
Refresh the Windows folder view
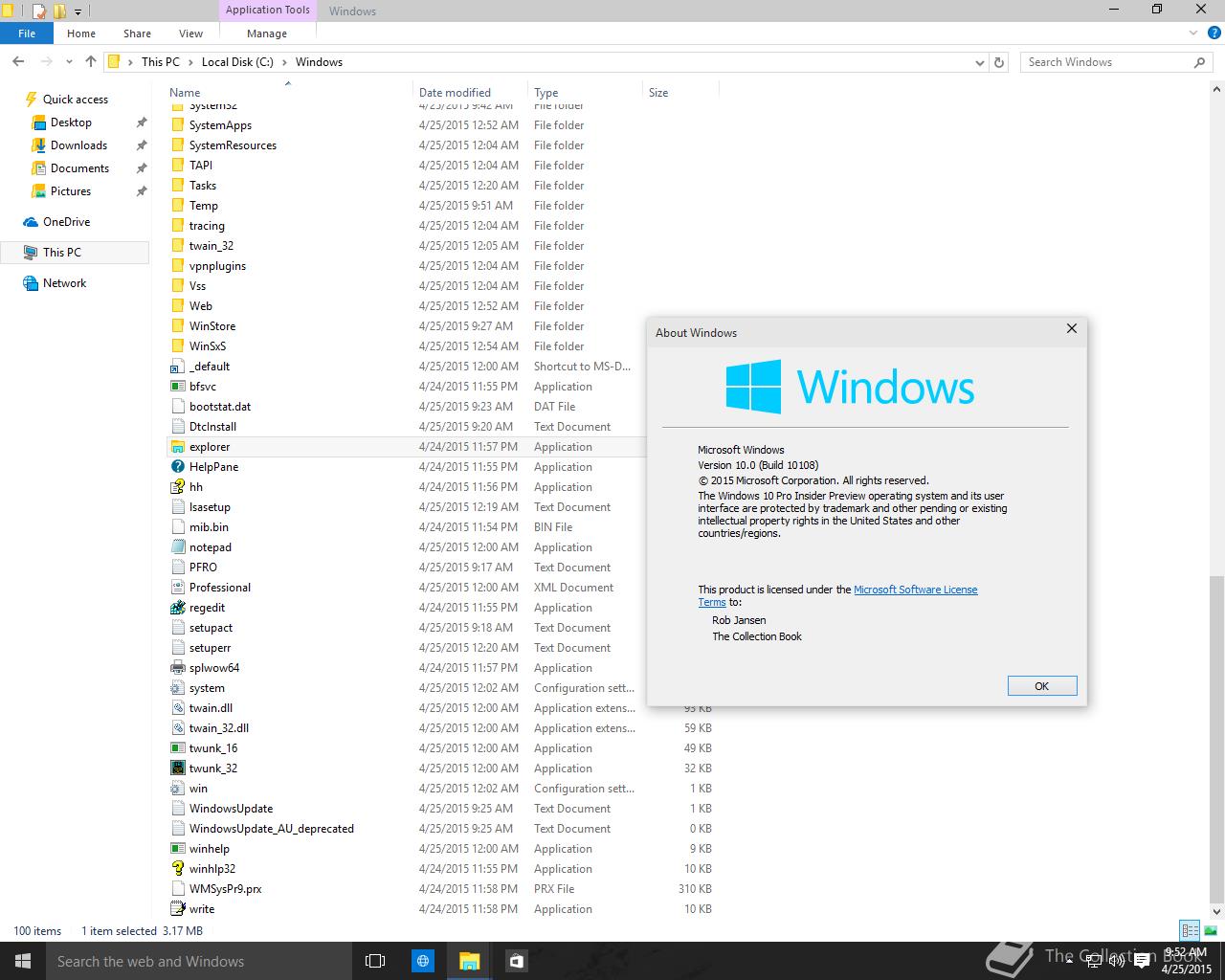coord(999,62)
